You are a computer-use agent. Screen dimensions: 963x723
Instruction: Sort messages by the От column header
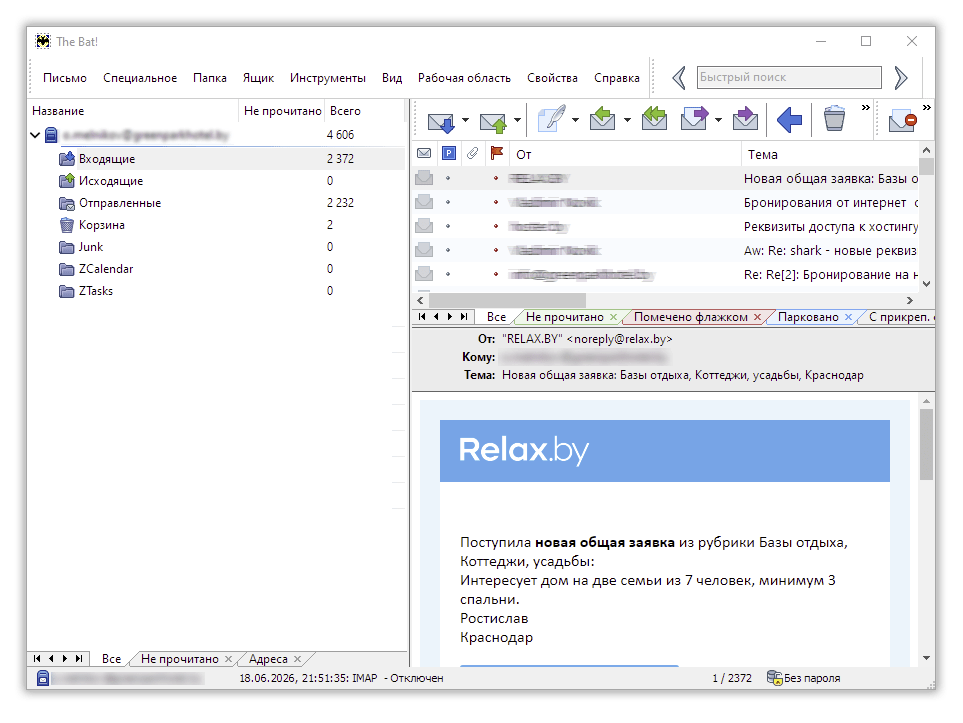tap(625, 154)
